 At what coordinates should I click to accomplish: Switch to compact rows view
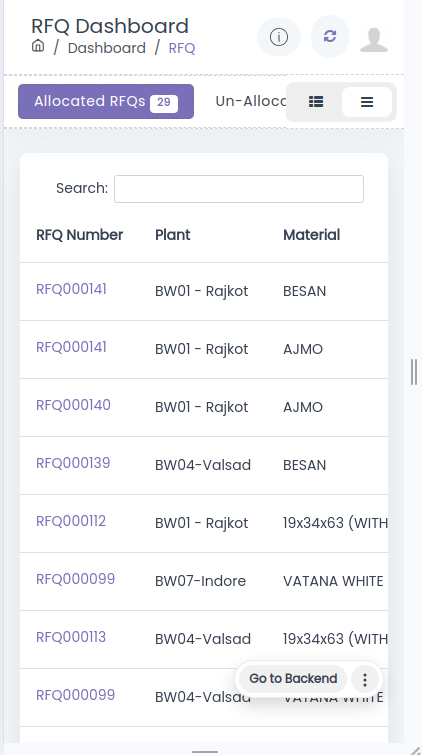click(367, 102)
